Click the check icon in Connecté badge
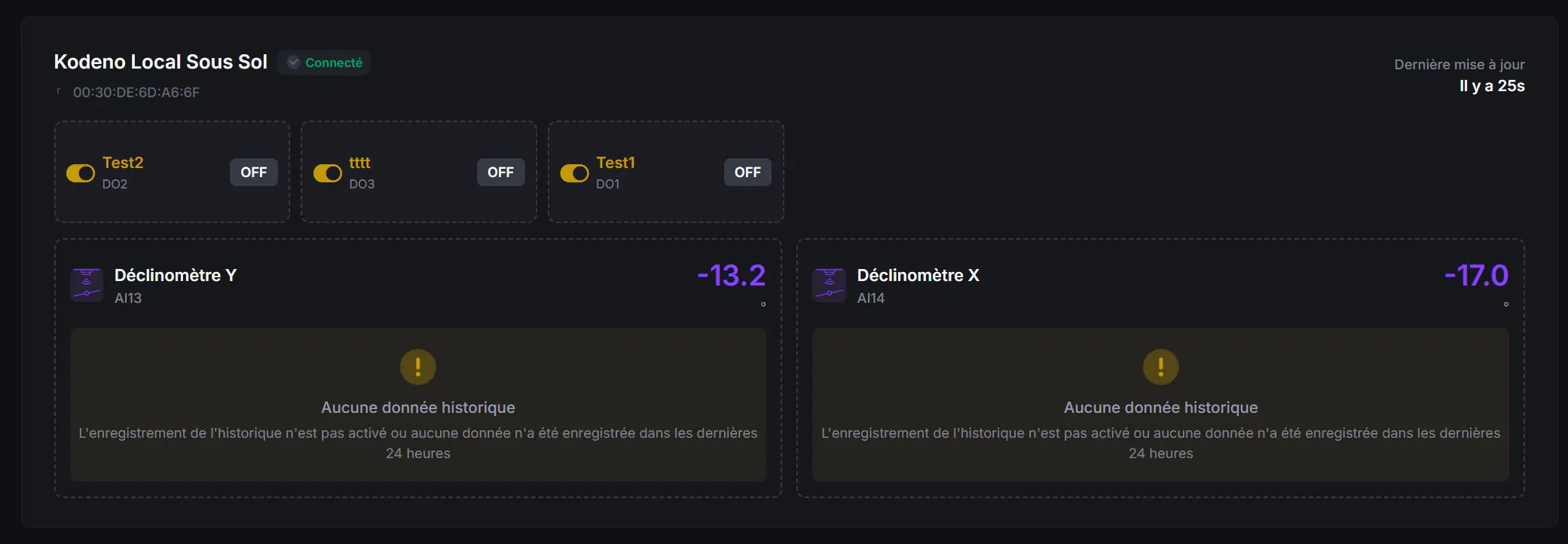 click(x=294, y=63)
